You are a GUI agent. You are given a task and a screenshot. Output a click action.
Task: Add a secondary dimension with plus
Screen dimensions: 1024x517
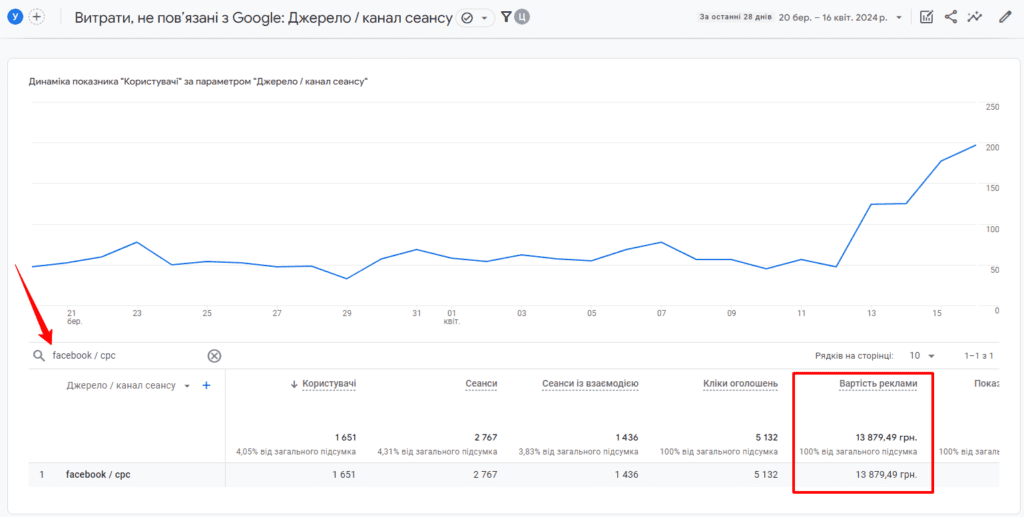206,386
